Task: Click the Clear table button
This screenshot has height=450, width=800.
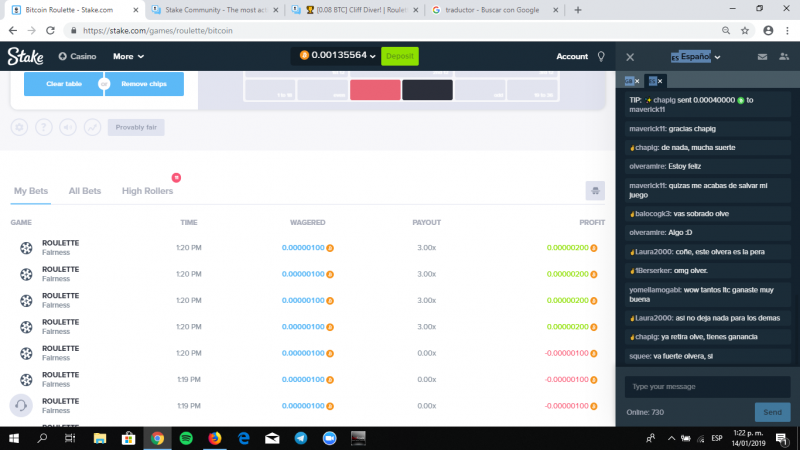Action: coord(64,84)
